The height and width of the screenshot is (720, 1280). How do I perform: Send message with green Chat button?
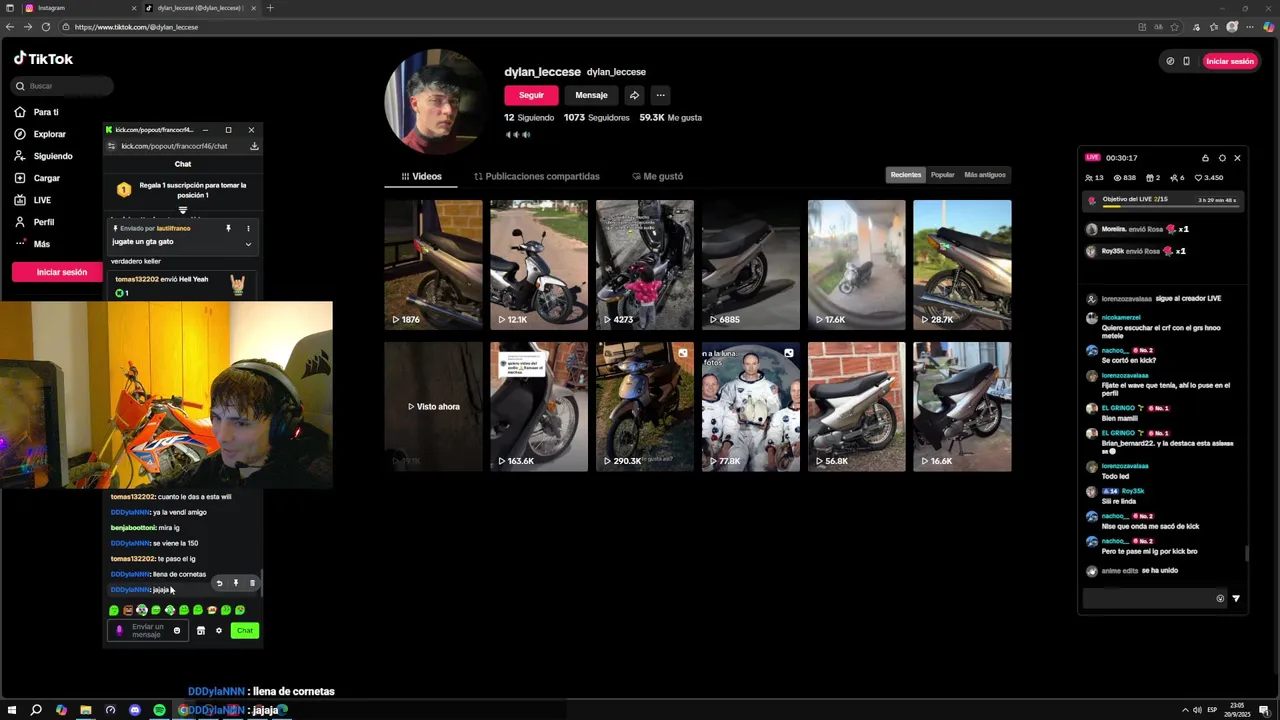245,631
